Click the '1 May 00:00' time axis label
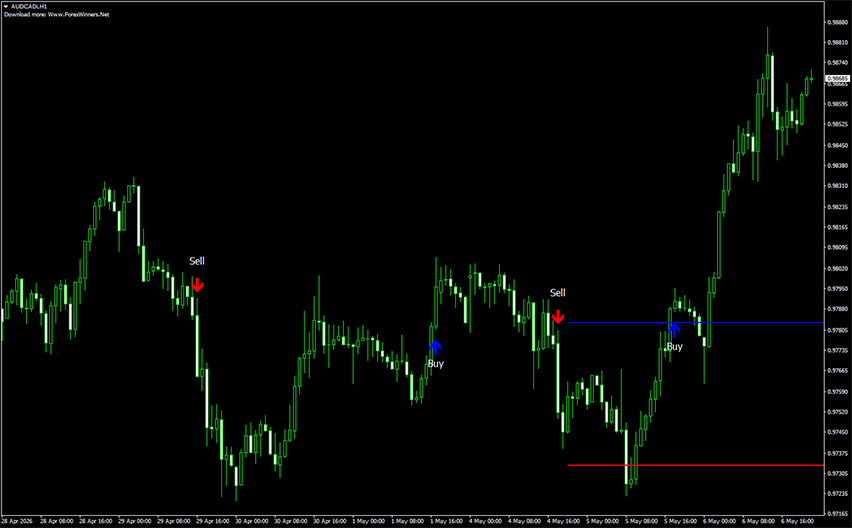The image size is (852, 528). [x=369, y=521]
